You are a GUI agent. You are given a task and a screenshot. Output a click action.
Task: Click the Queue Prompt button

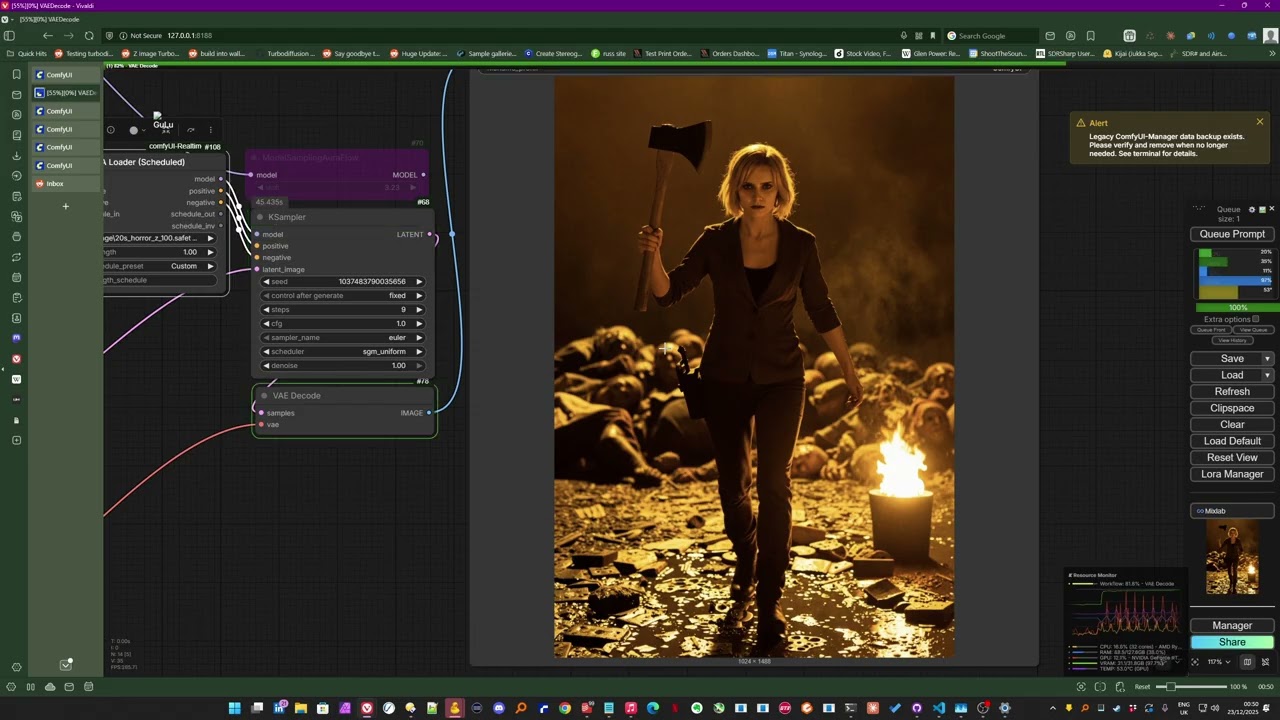click(1232, 234)
